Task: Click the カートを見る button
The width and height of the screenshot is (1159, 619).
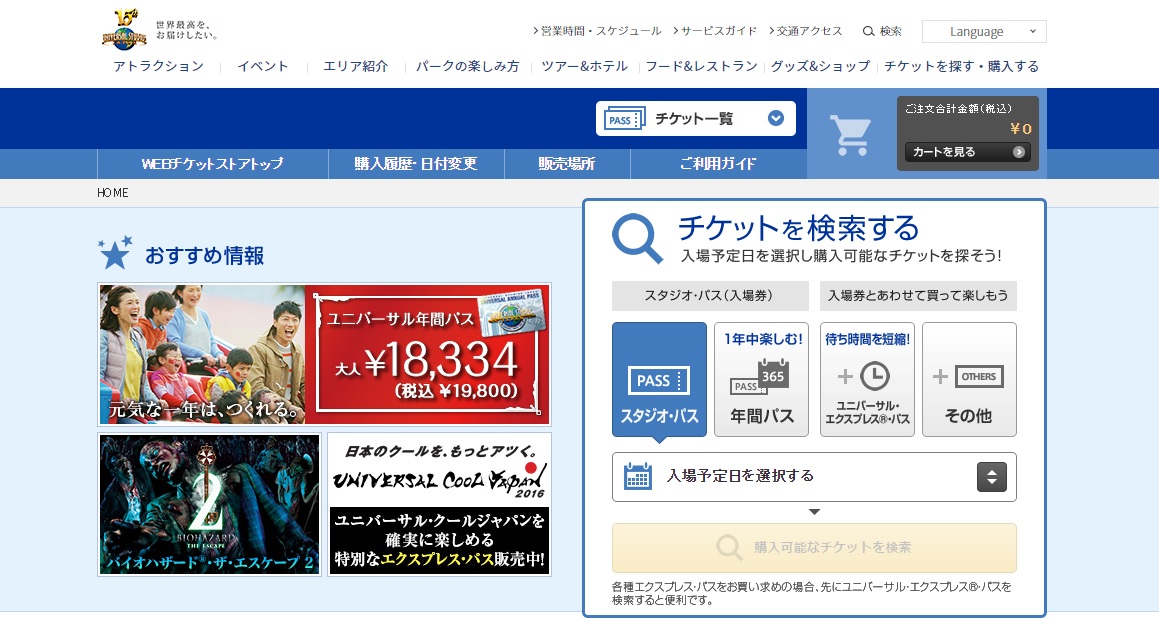Action: tap(968, 152)
